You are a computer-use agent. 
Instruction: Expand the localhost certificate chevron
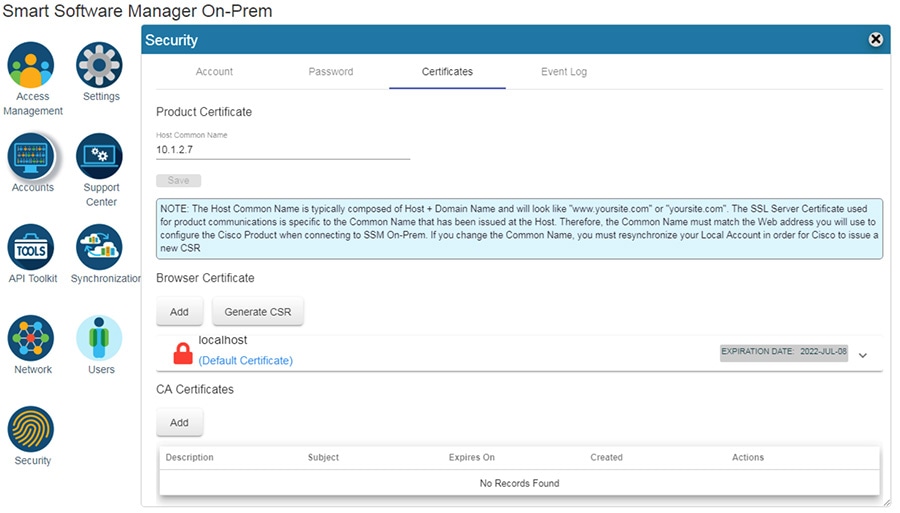(863, 355)
